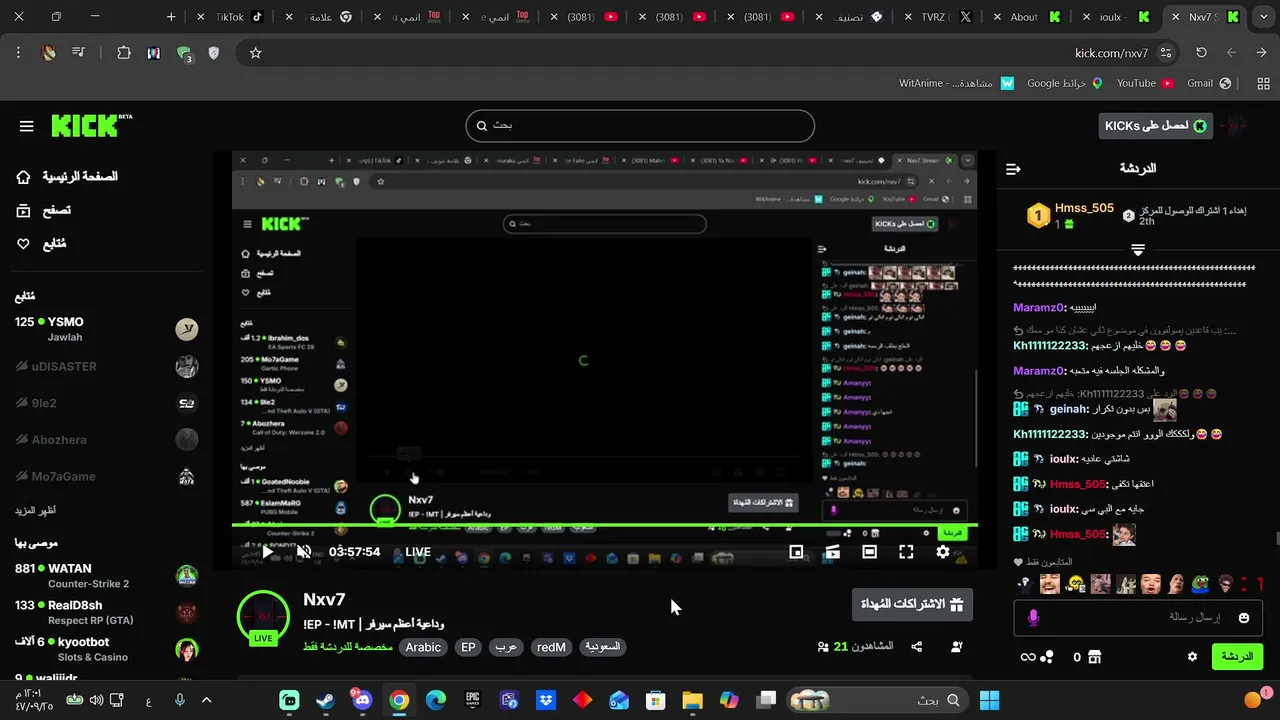The height and width of the screenshot is (720, 1280).
Task: Show hidden system tray icons
Action: [x=207, y=700]
